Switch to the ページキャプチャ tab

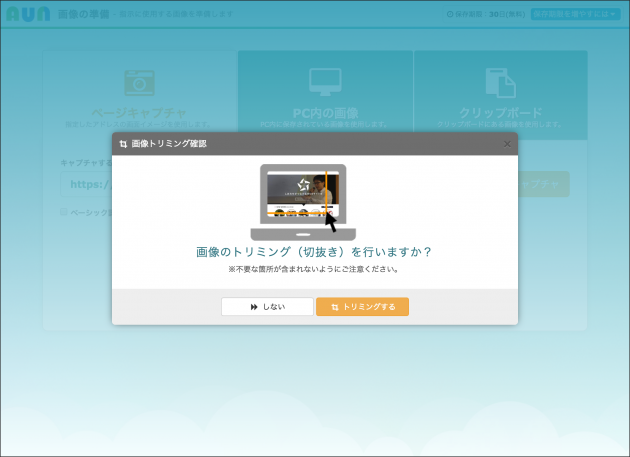139,112
